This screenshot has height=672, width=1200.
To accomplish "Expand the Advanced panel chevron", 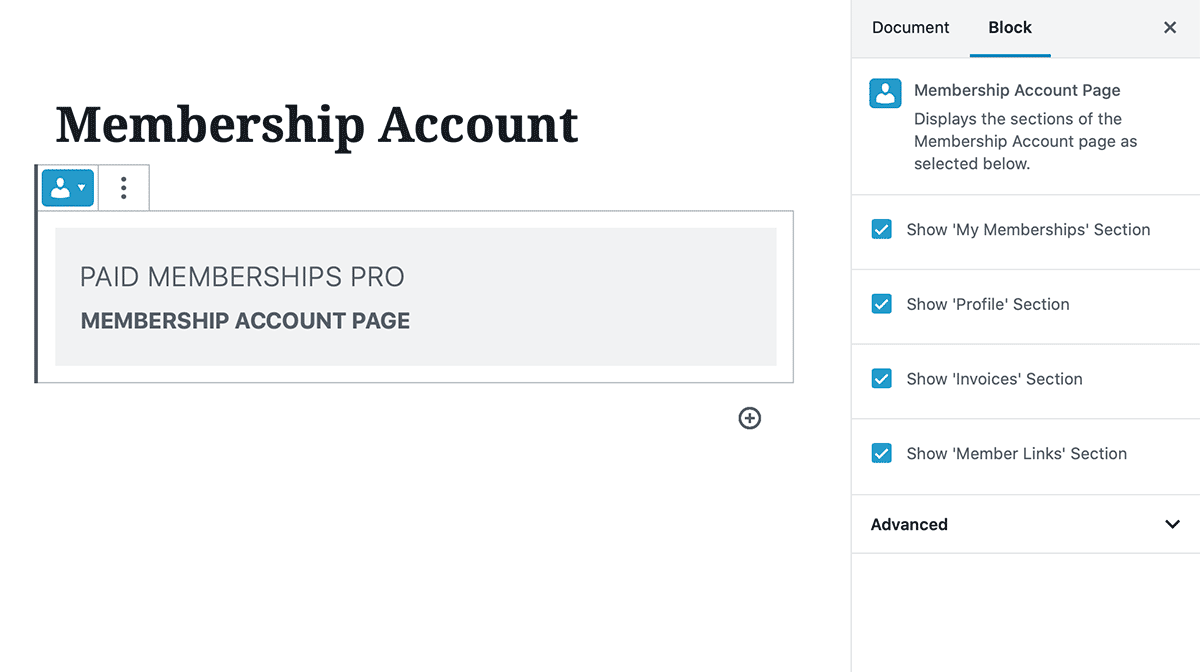I will 1173,524.
